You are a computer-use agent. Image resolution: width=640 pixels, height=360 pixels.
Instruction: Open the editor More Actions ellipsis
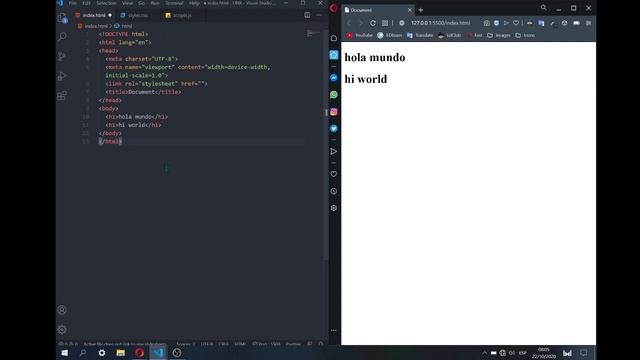click(319, 15)
